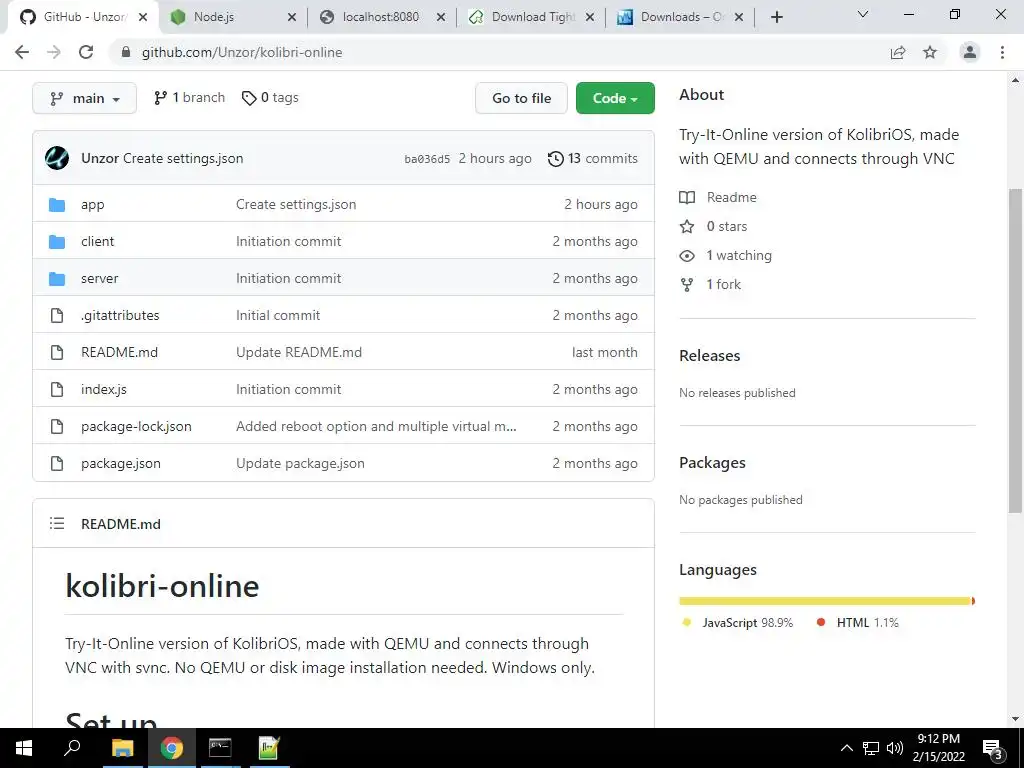
Task: Click the volume speaker tray icon
Action: click(x=895, y=748)
